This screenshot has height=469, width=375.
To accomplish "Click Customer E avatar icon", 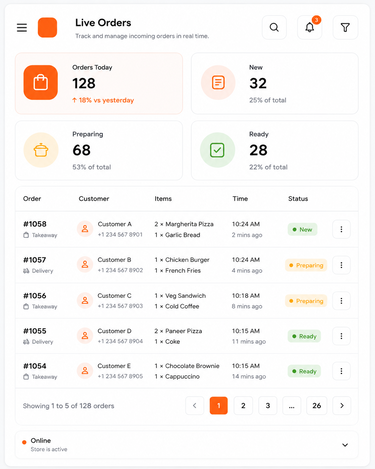I will tap(85, 371).
